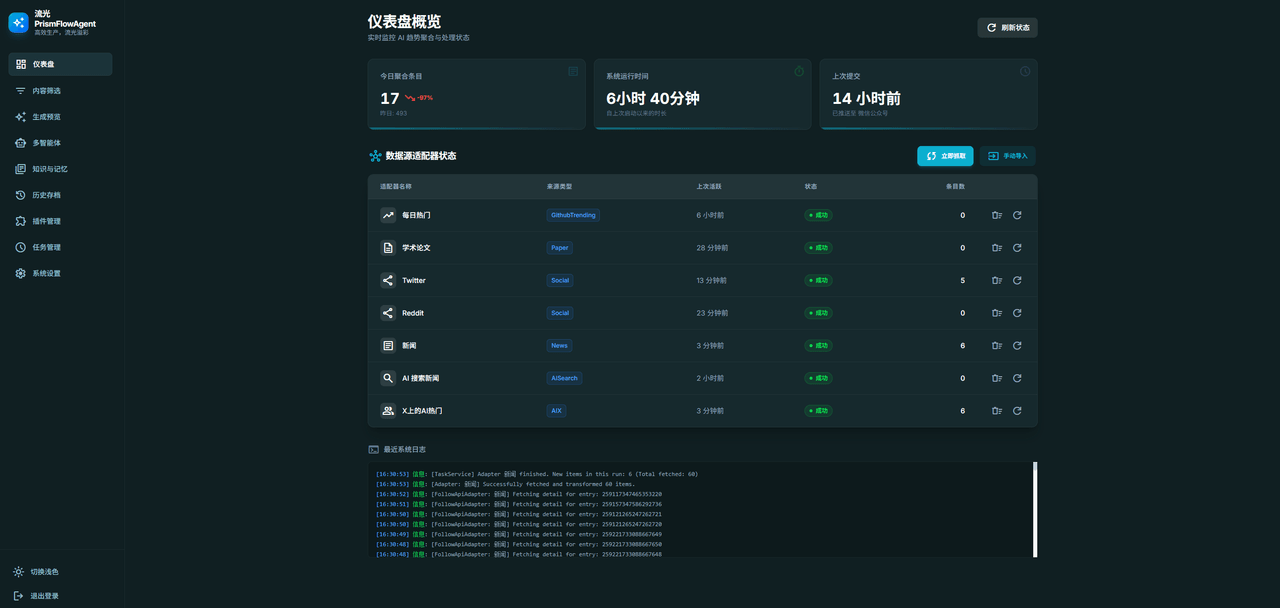Click the 今日聚合条目 value 17
The image size is (1280, 608).
[x=390, y=98]
